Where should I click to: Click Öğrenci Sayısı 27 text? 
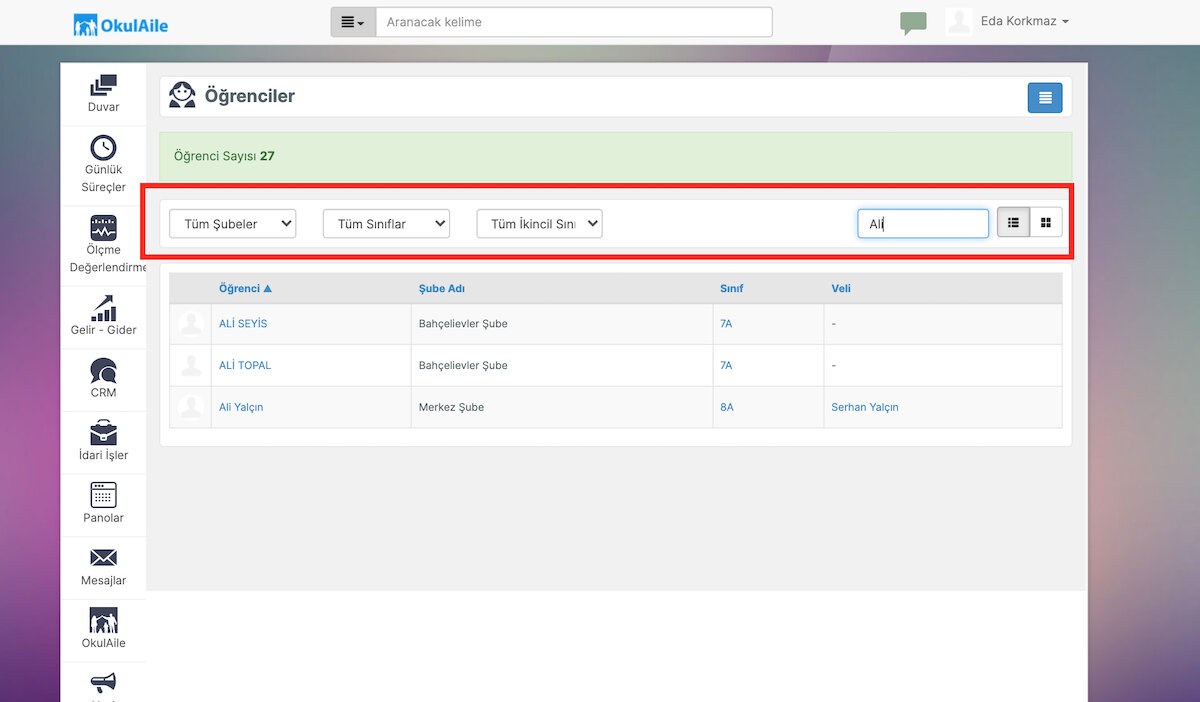(224, 157)
